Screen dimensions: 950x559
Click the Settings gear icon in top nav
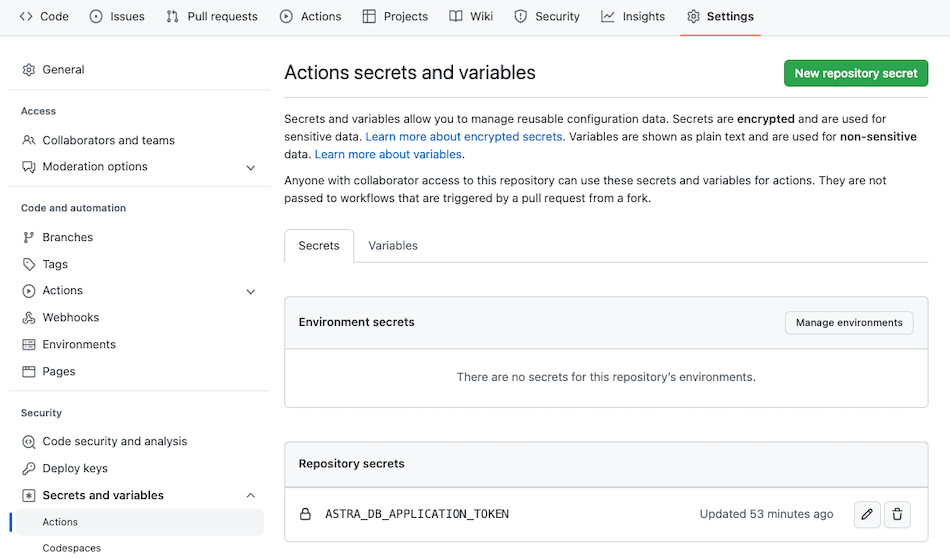click(694, 16)
